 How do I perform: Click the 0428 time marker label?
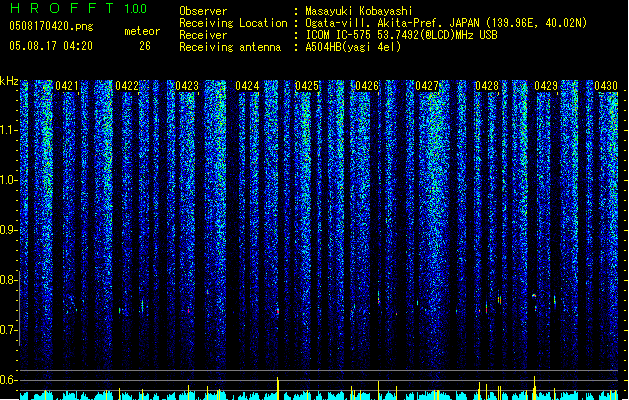(x=487, y=86)
